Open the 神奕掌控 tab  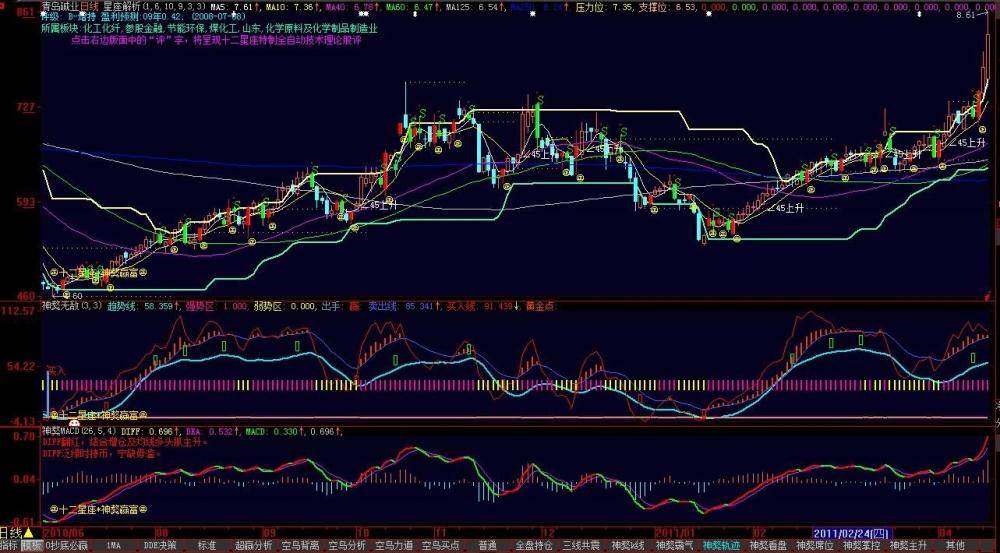coord(862,546)
